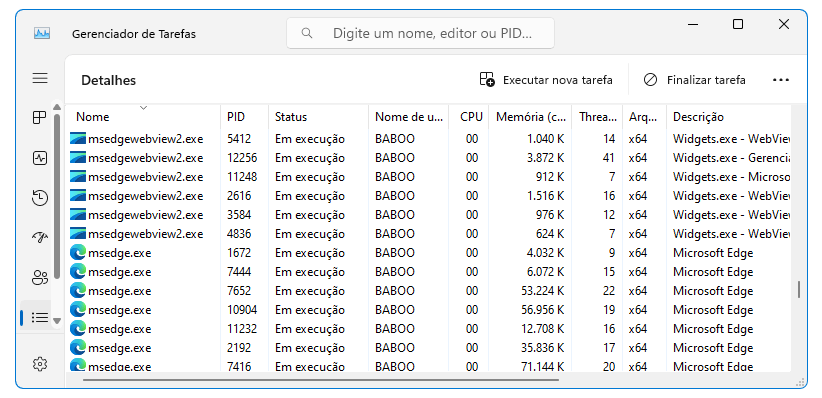Open the Users page icon

[40, 277]
